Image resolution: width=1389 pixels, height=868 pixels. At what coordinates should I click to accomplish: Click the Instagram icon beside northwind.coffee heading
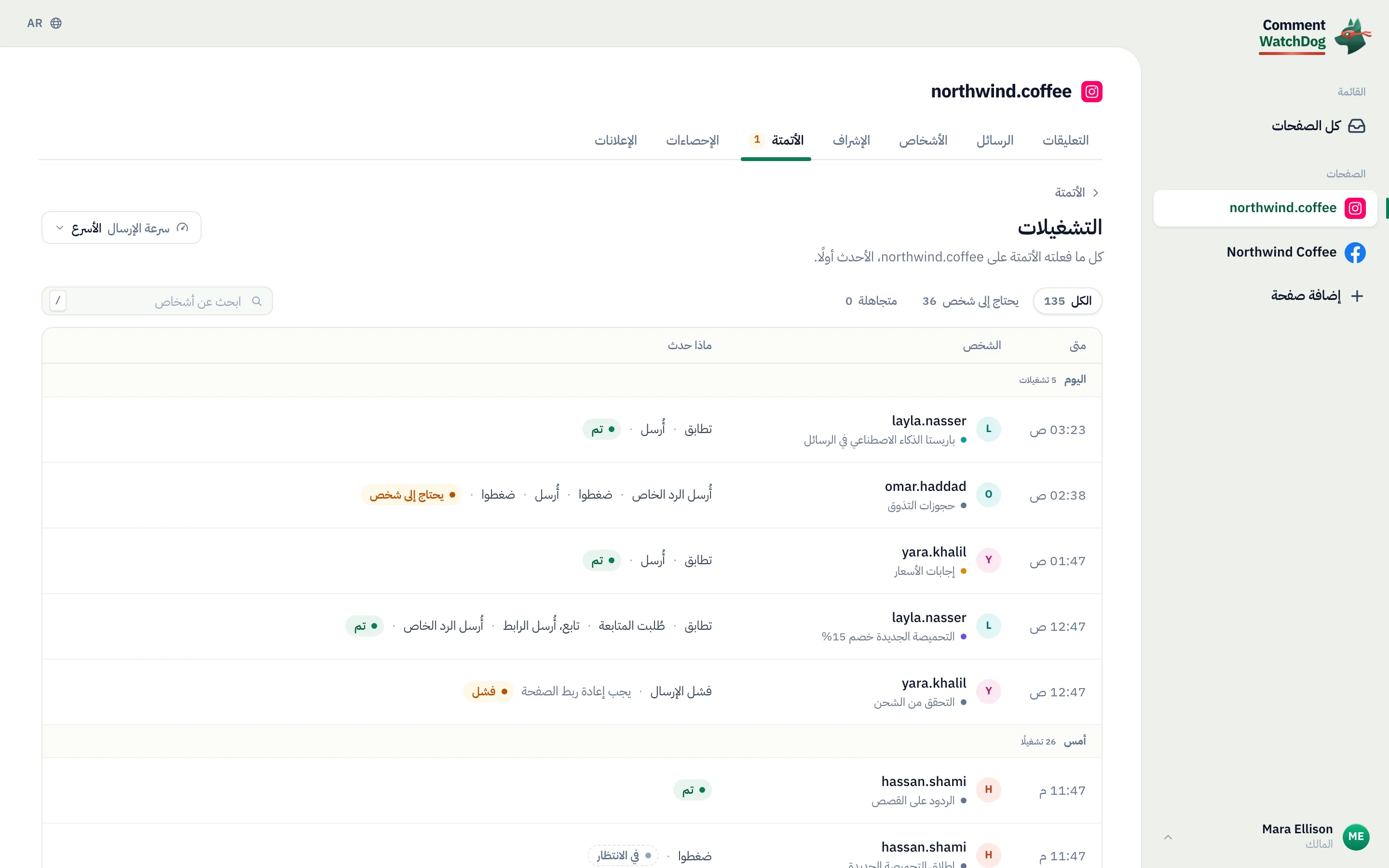click(1092, 92)
